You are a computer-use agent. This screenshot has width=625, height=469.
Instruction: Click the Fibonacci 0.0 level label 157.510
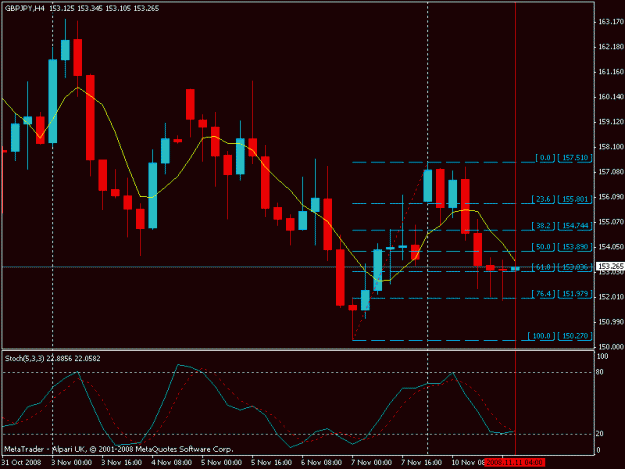click(x=575, y=158)
